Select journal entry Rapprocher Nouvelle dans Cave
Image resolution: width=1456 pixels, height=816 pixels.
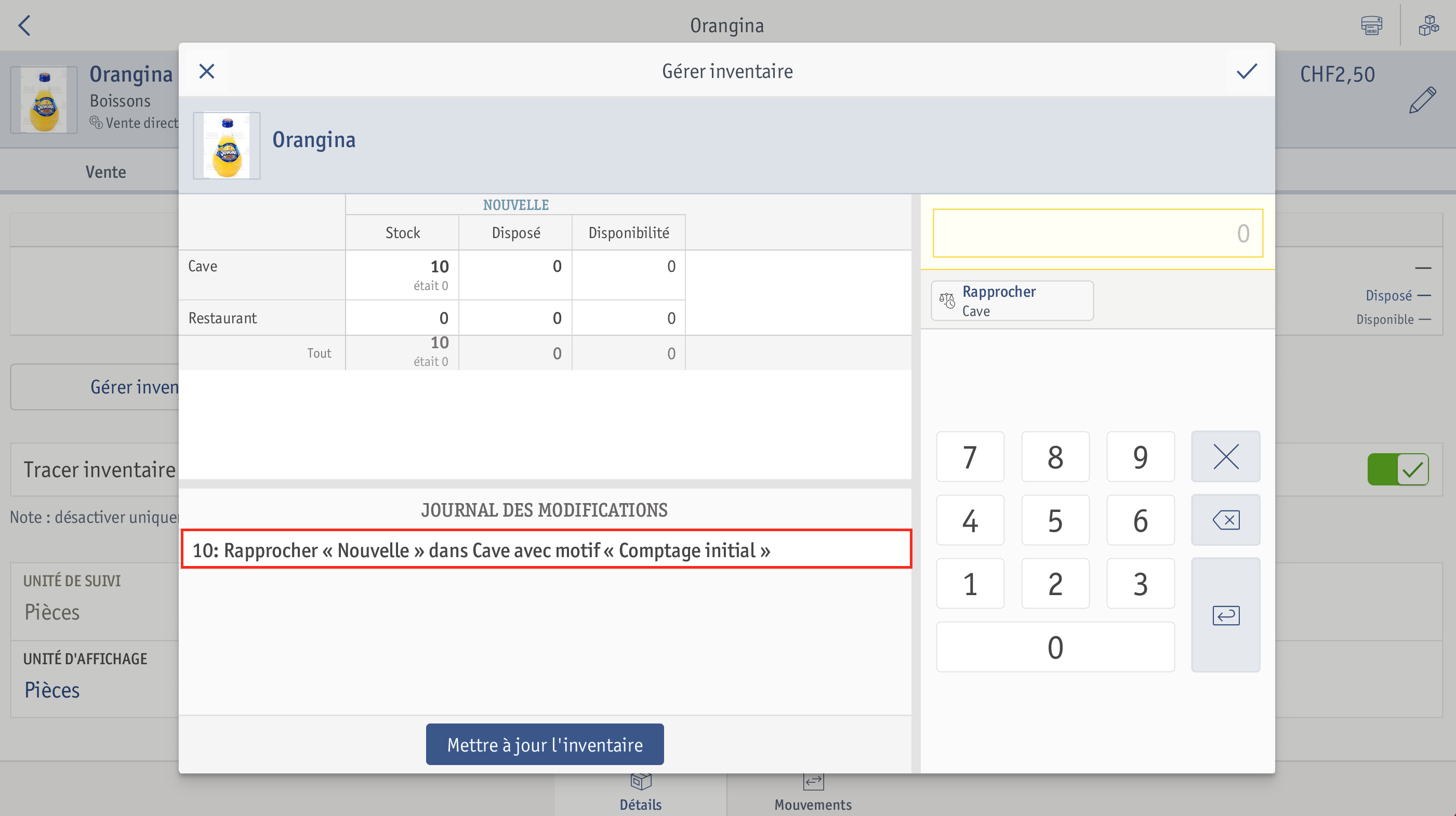(x=546, y=549)
